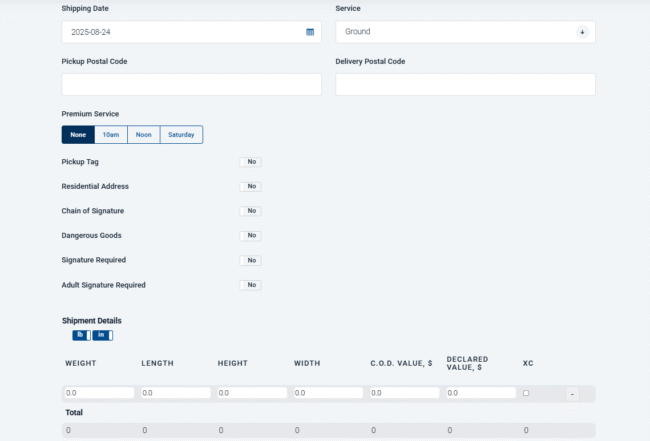
Task: Check the XC checkbox
Action: click(x=526, y=393)
